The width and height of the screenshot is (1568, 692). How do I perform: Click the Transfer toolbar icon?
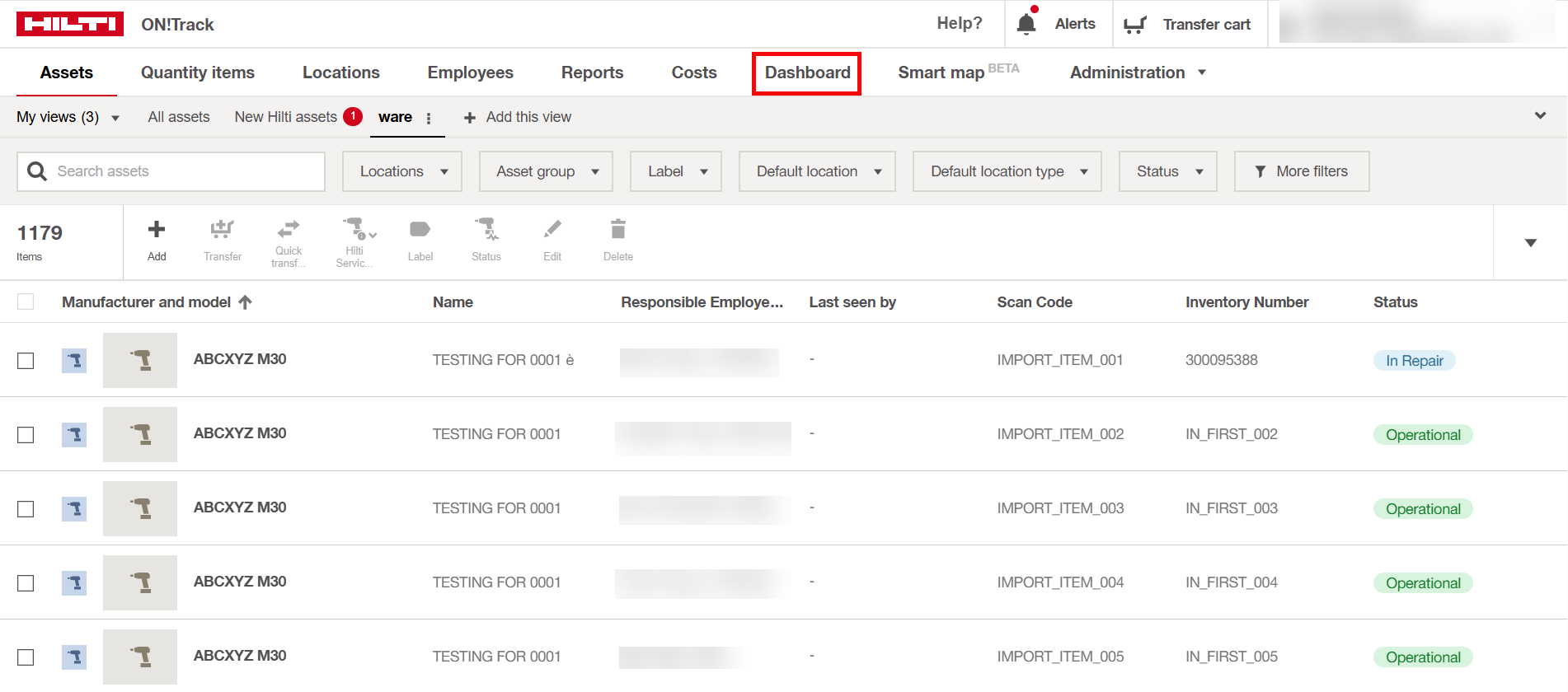coord(222,230)
